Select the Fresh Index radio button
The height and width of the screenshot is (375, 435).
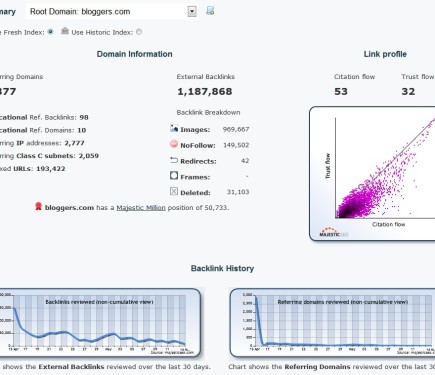point(50,32)
